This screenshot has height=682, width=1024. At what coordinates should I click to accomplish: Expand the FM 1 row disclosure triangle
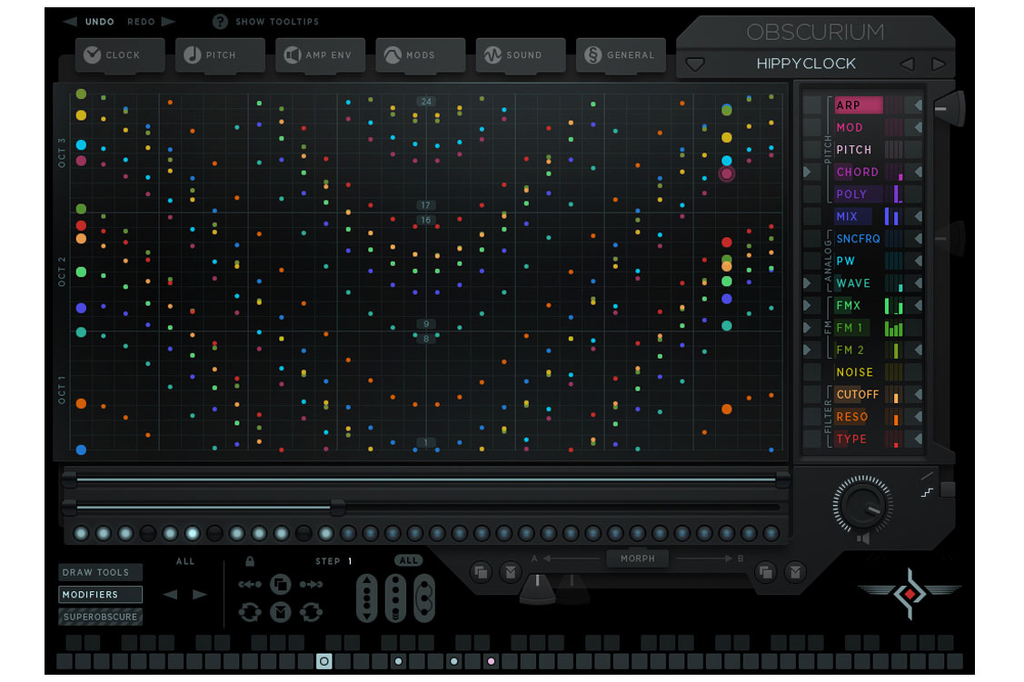tap(808, 327)
